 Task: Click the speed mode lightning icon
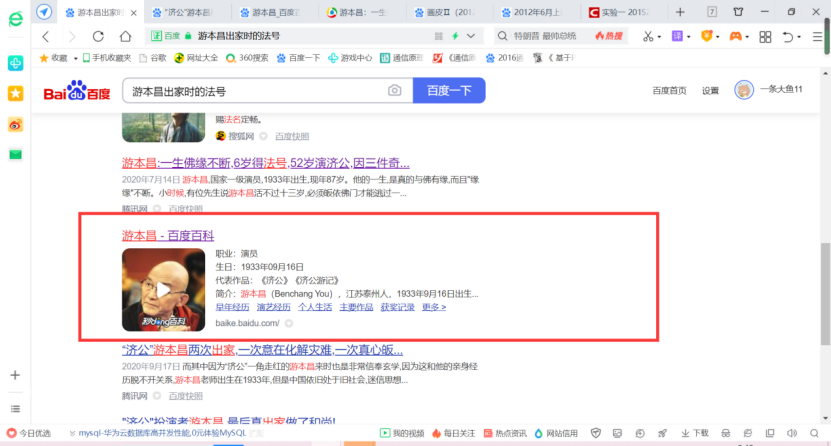[455, 36]
